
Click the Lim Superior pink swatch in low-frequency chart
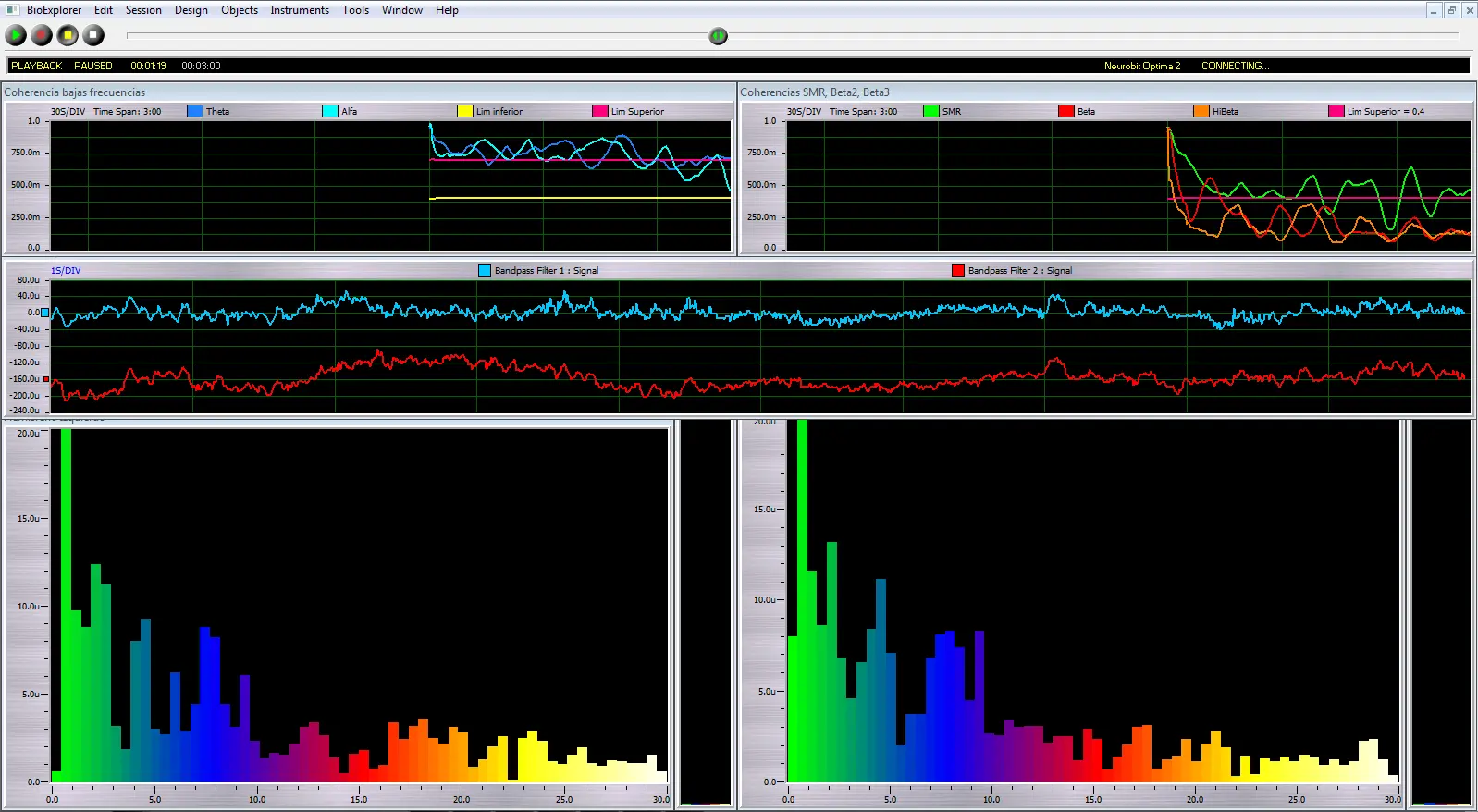(600, 111)
